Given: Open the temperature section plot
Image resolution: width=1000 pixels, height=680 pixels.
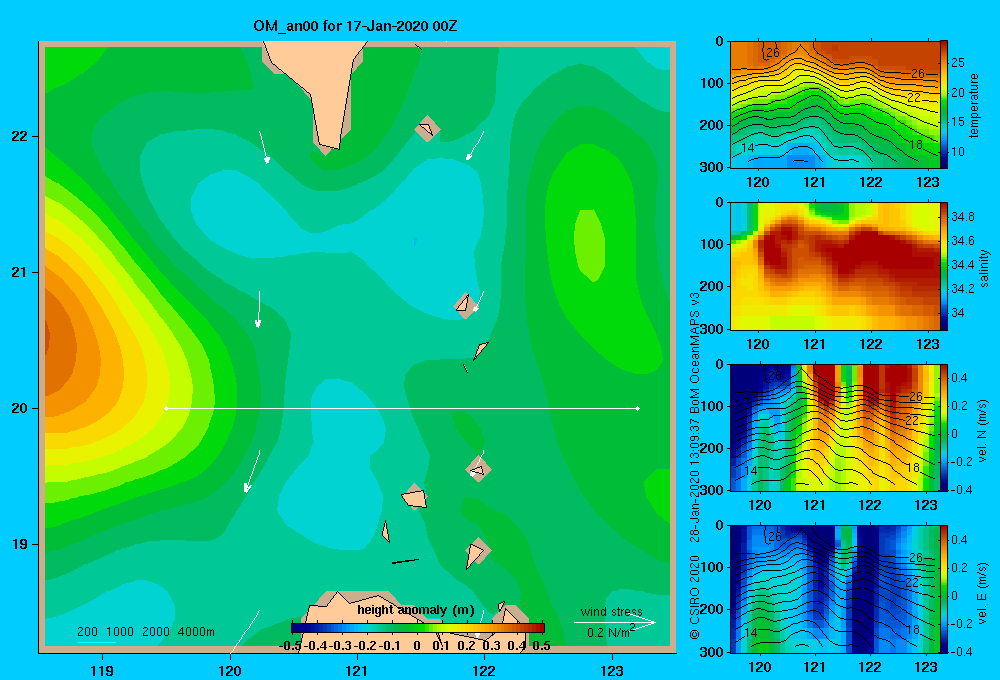Looking at the screenshot, I should pos(834,105).
